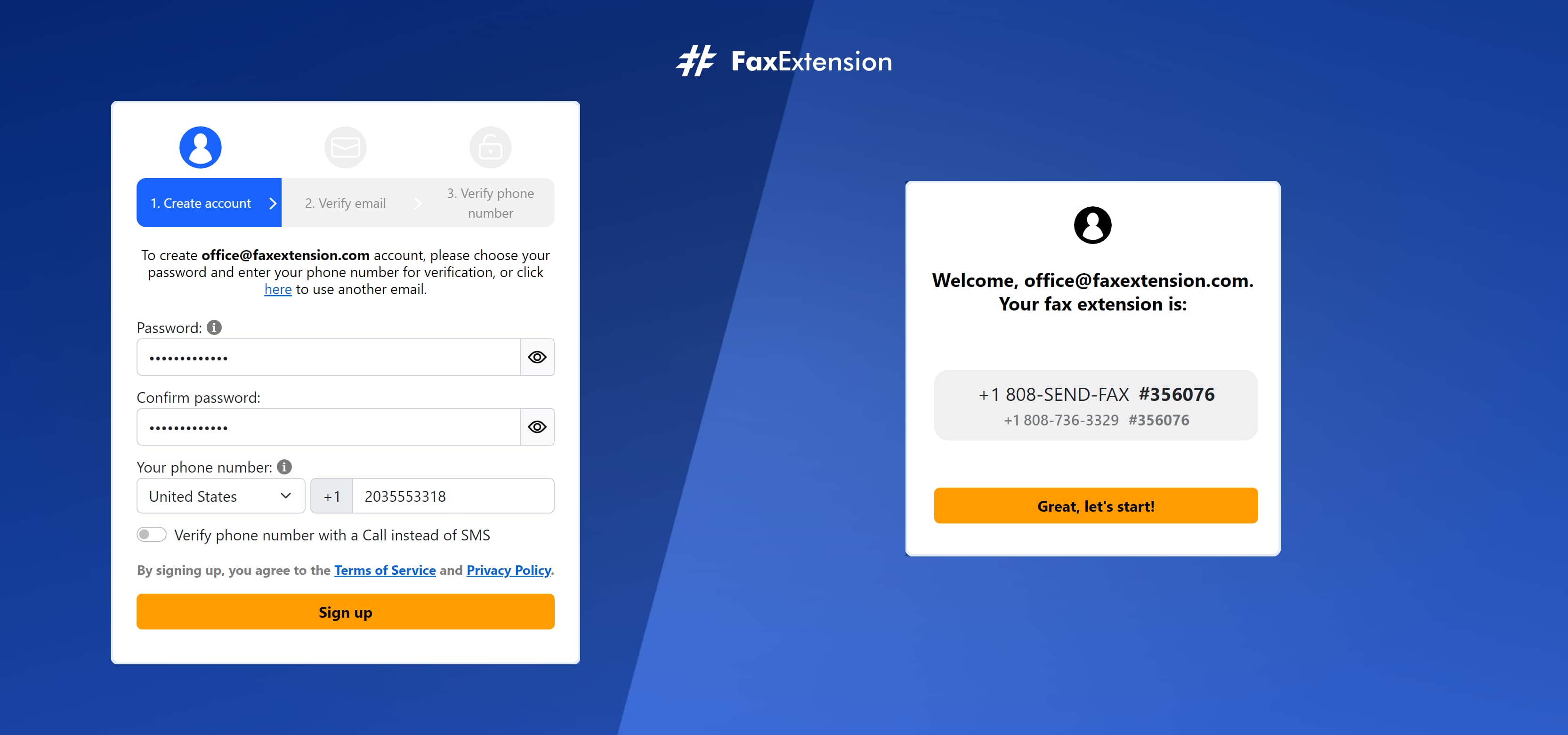Click the Sign up button
Screen dimensions: 1568x735
(x=346, y=611)
